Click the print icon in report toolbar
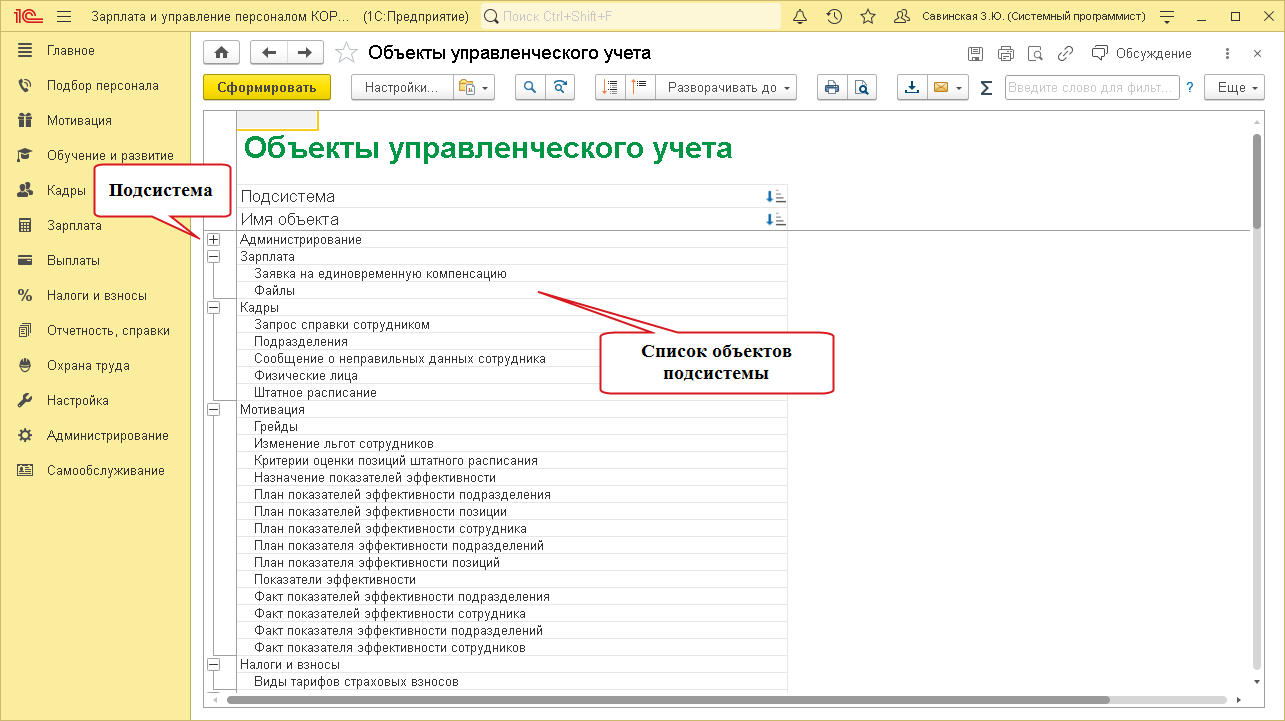This screenshot has height=721, width=1285. [x=831, y=88]
